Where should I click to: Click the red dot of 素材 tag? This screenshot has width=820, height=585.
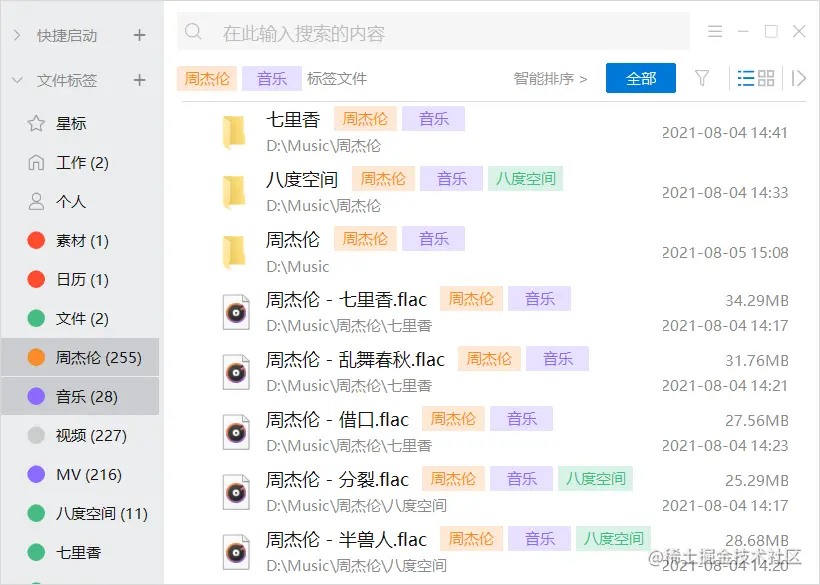(36, 240)
